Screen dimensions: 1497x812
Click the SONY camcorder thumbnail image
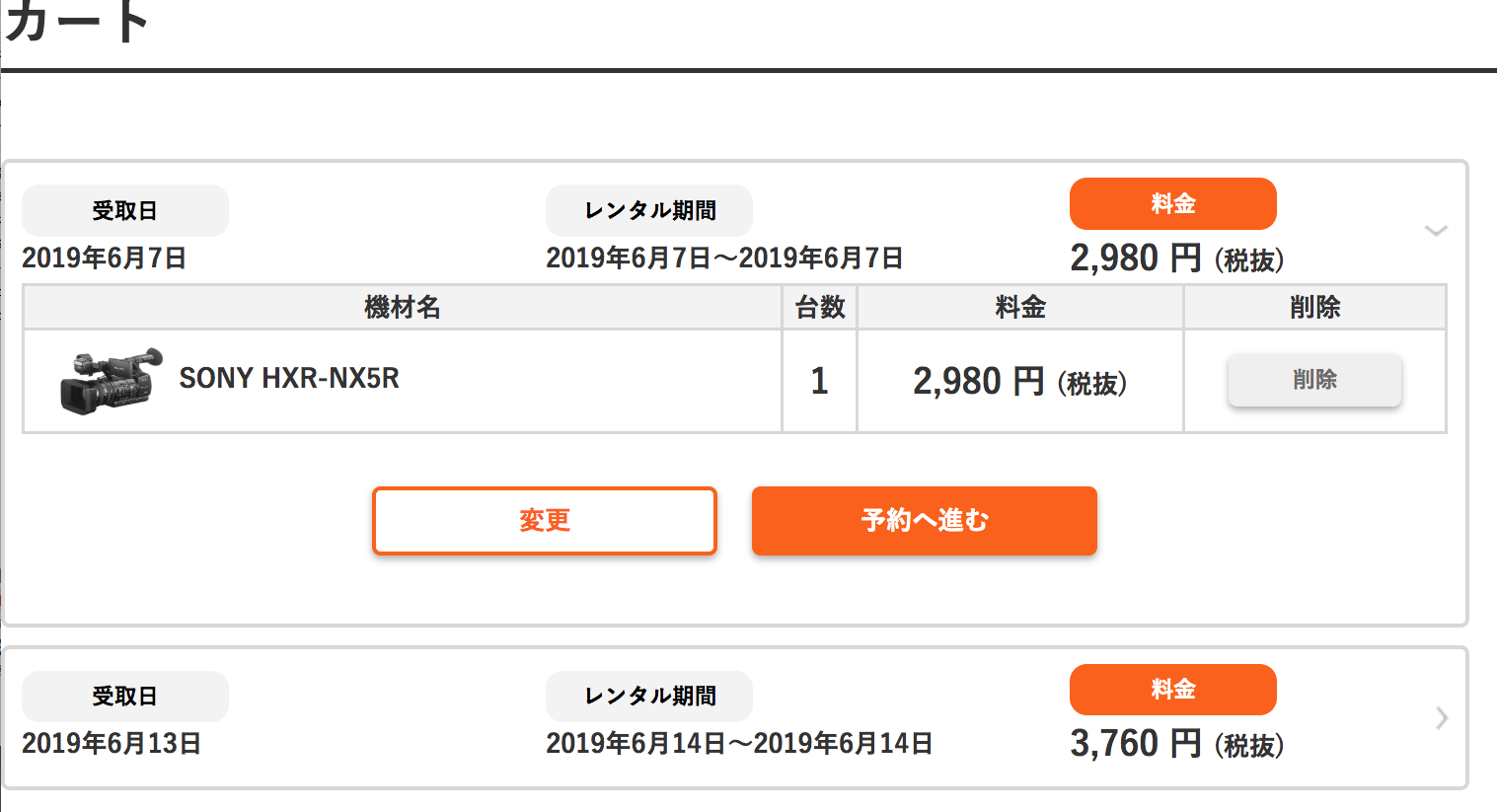click(x=112, y=381)
